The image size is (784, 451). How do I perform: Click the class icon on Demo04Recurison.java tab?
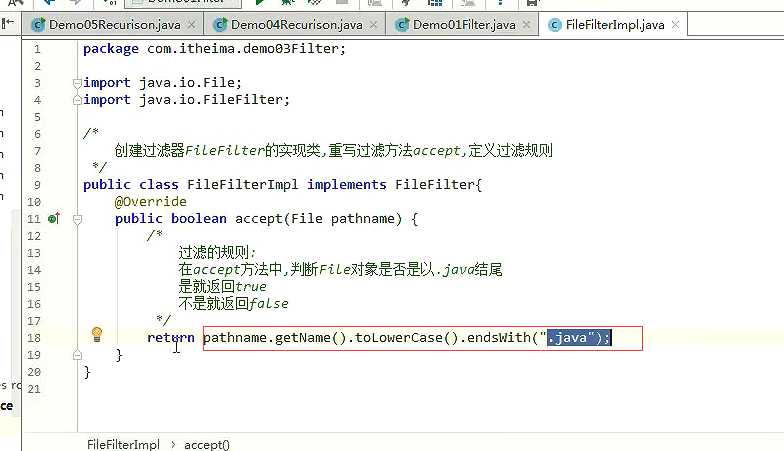point(220,25)
